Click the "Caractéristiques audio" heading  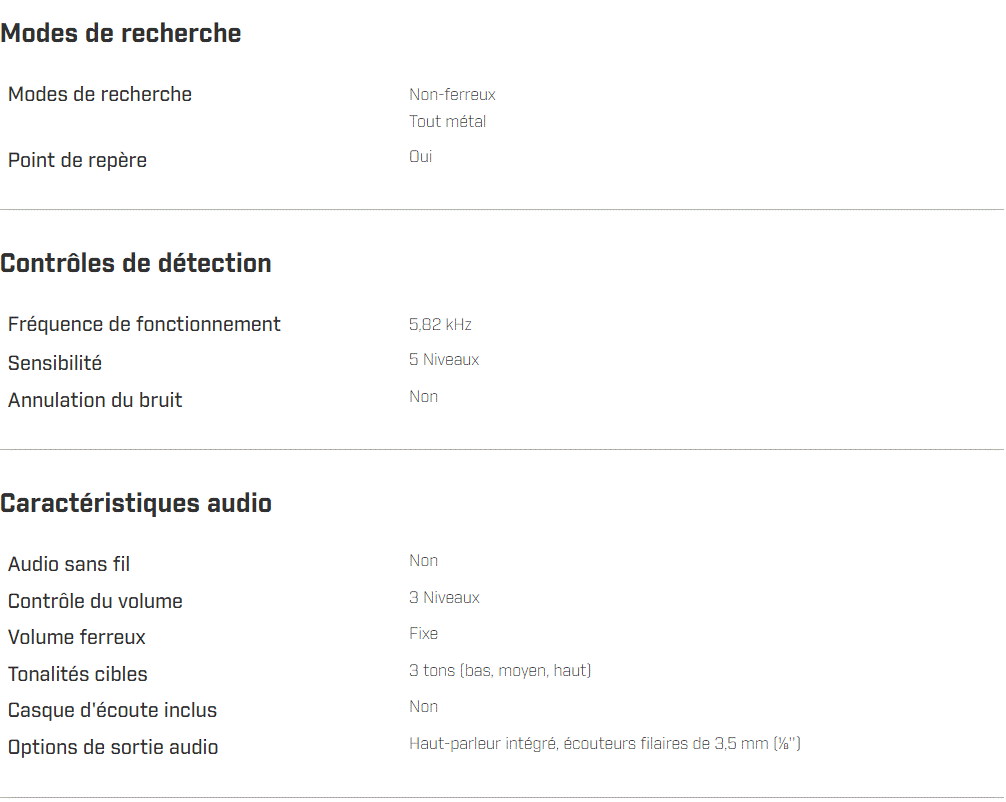136,503
